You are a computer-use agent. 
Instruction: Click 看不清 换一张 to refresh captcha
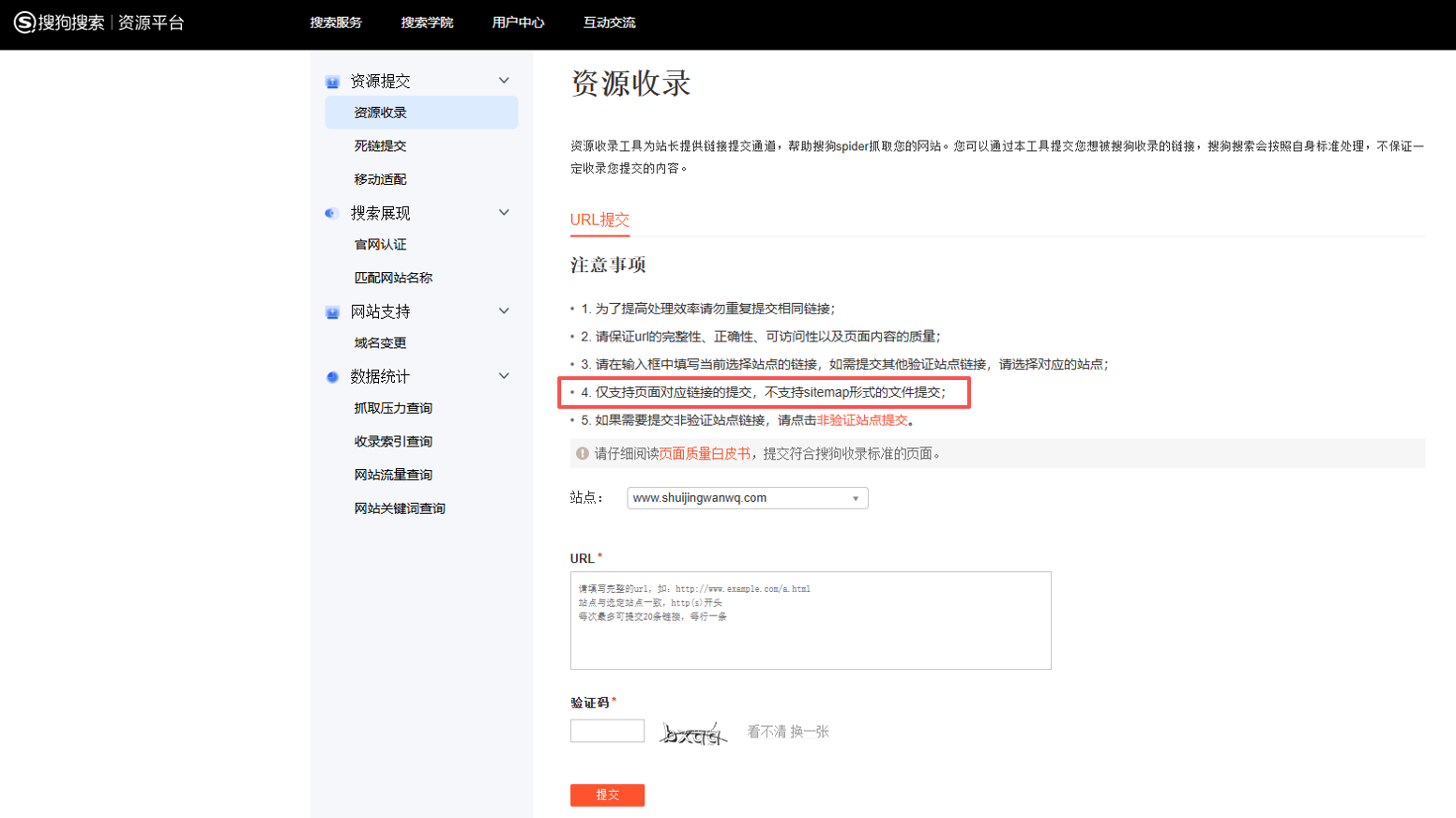pos(788,732)
